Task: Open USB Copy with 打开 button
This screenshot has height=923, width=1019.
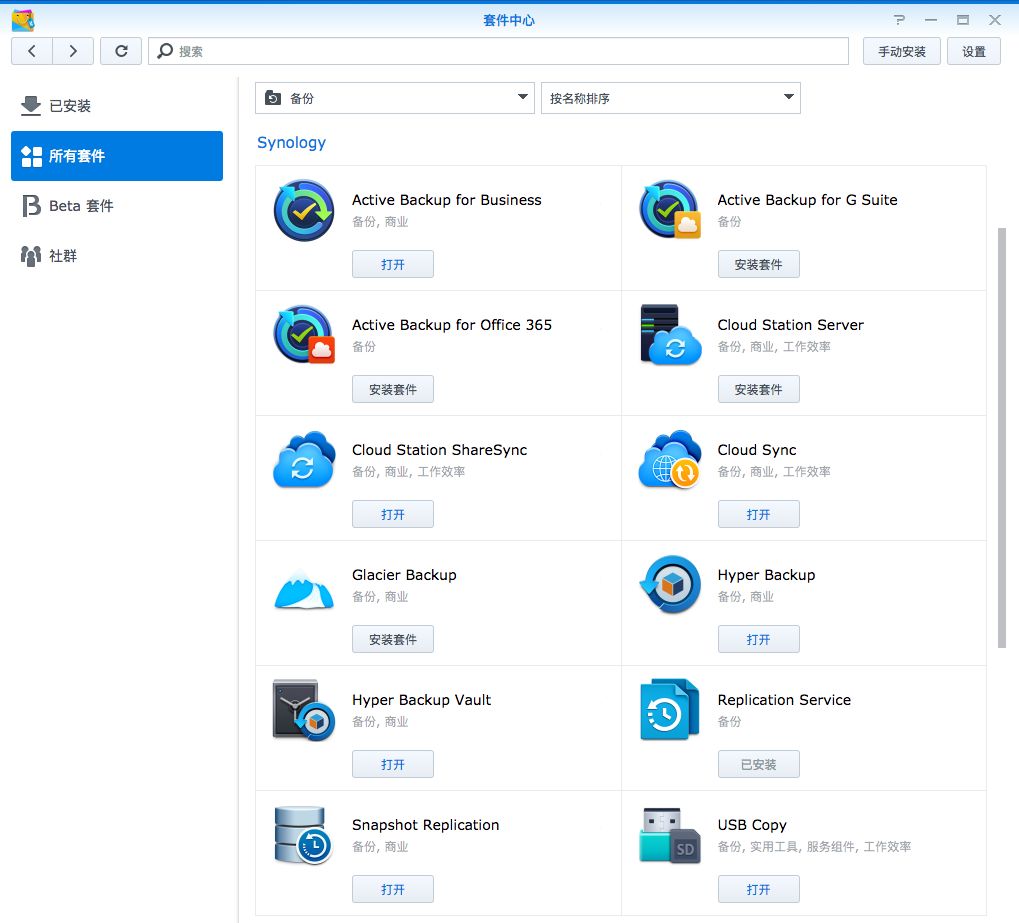Action: [x=758, y=889]
